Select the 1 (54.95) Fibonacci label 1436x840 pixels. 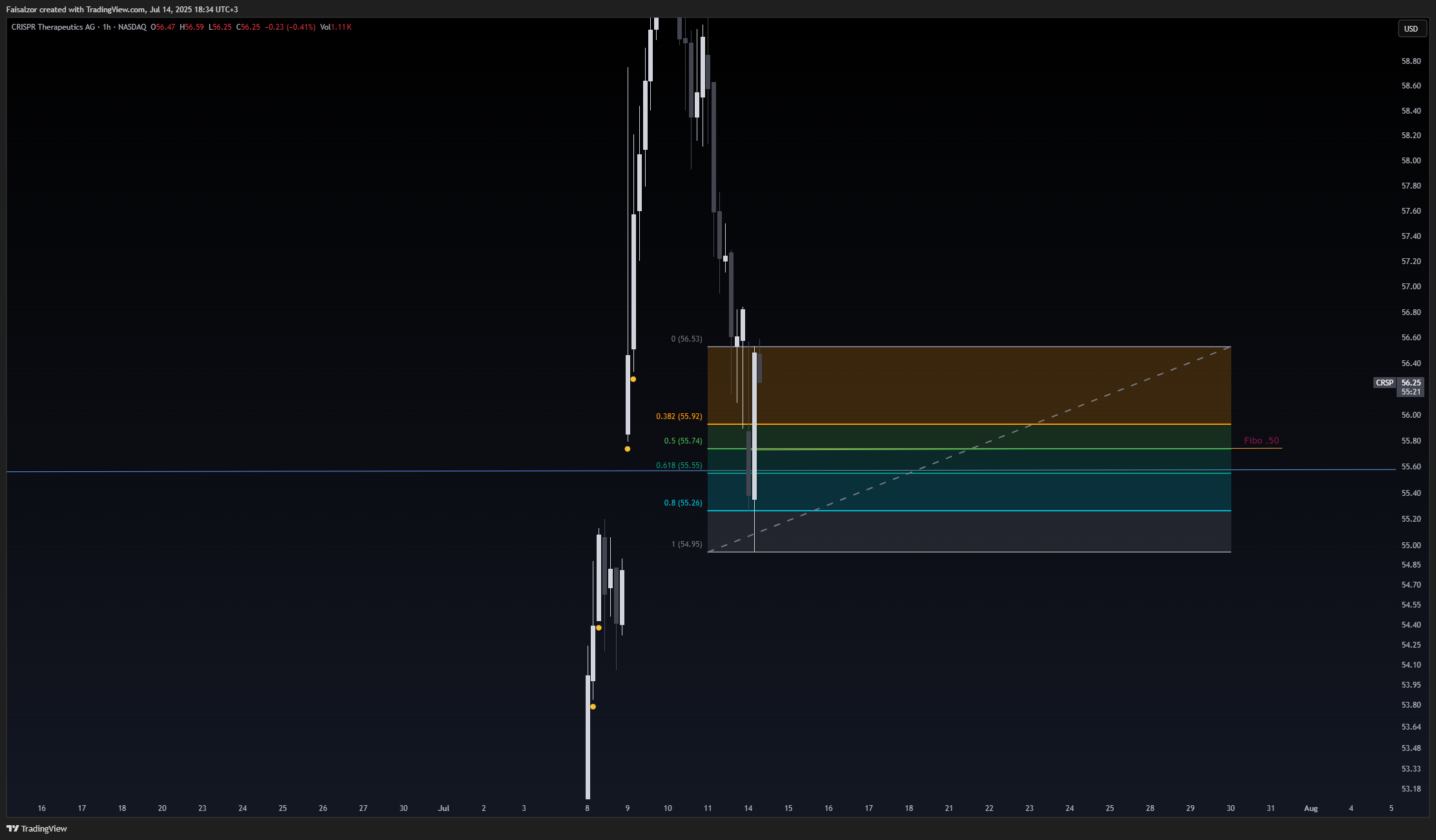coord(686,544)
